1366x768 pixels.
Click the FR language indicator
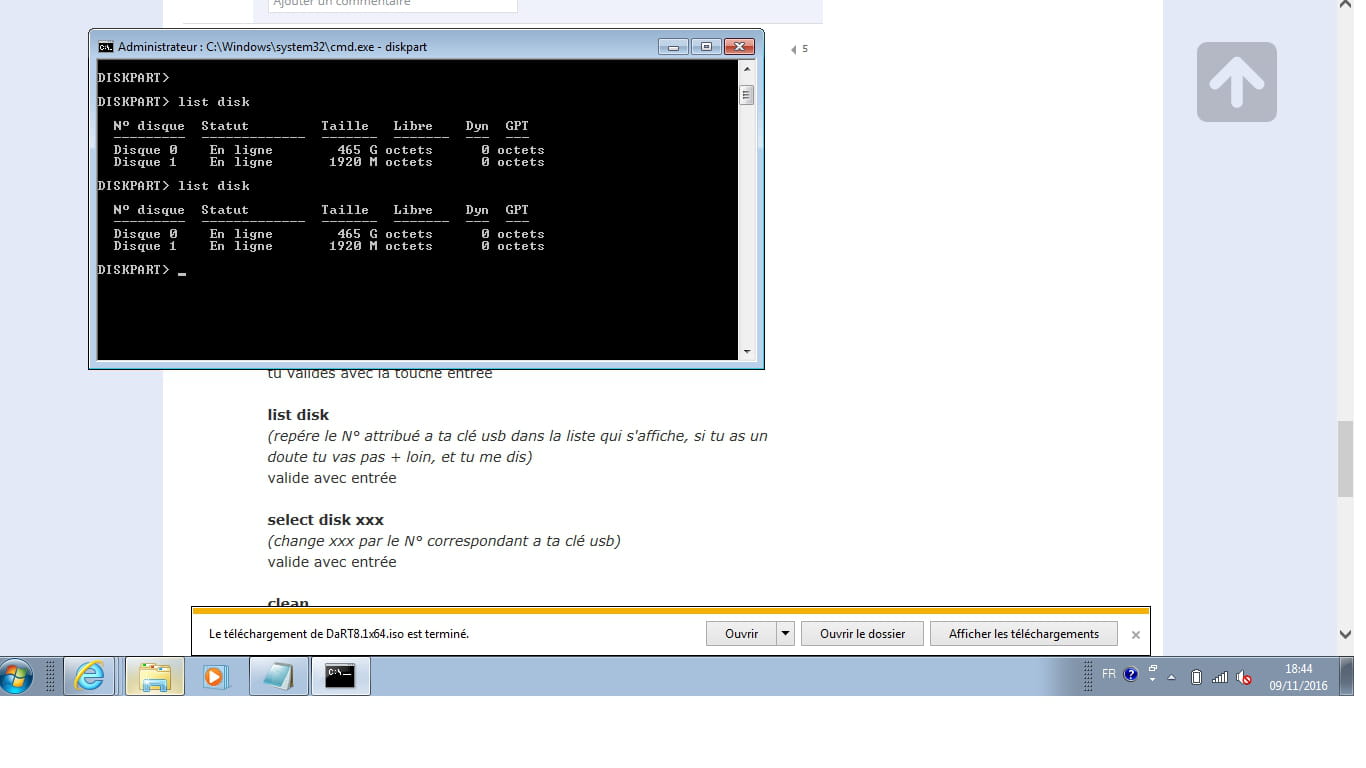[x=1109, y=675]
